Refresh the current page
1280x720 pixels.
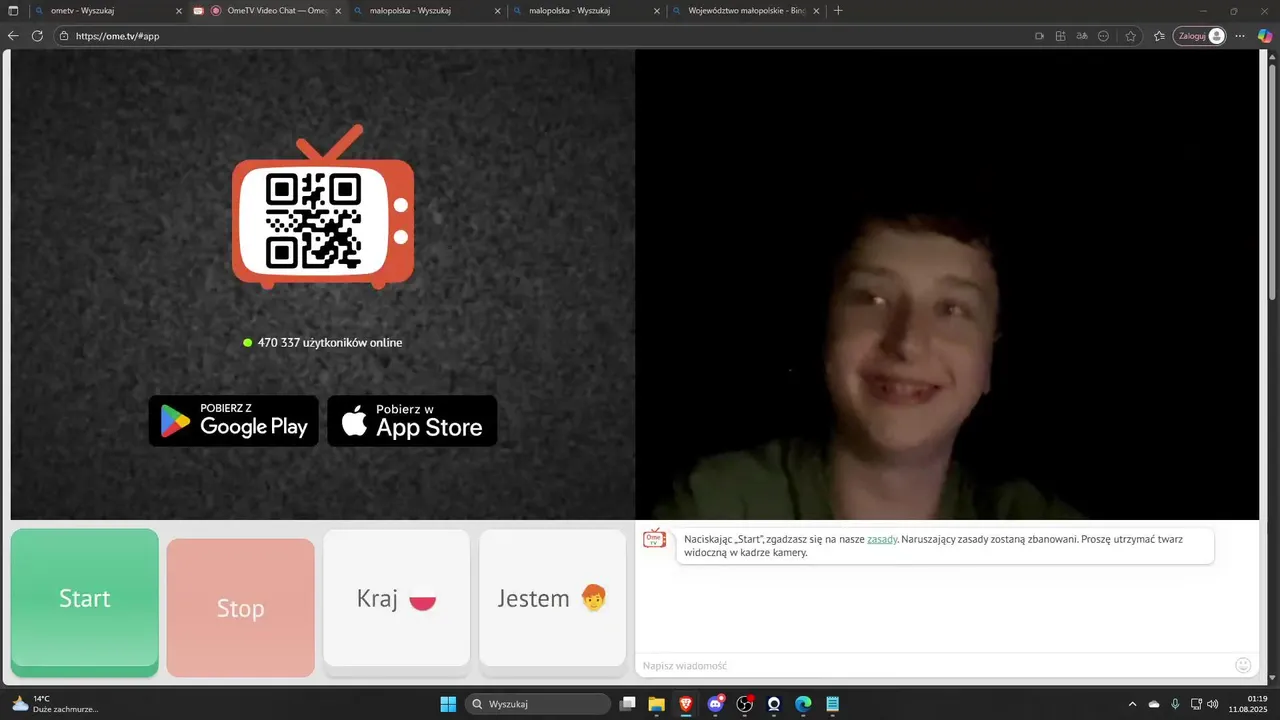(37, 36)
